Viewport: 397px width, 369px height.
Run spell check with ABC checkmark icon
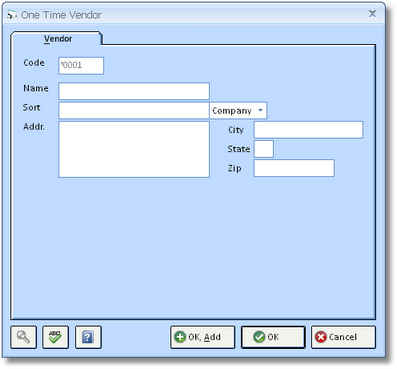coord(55,337)
